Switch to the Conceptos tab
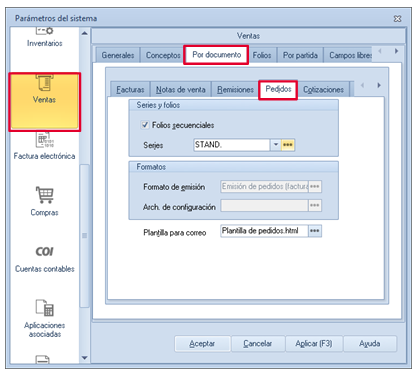The width and height of the screenshot is (418, 373). [x=163, y=55]
